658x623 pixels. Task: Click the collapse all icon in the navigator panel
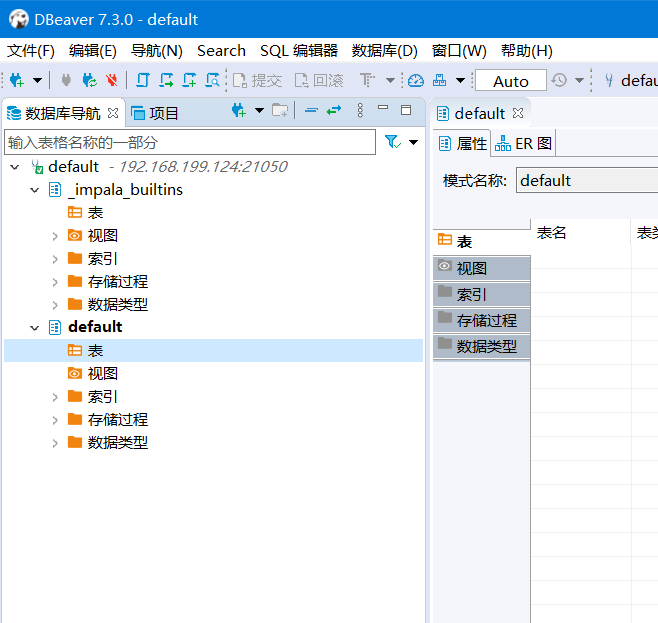[x=311, y=111]
